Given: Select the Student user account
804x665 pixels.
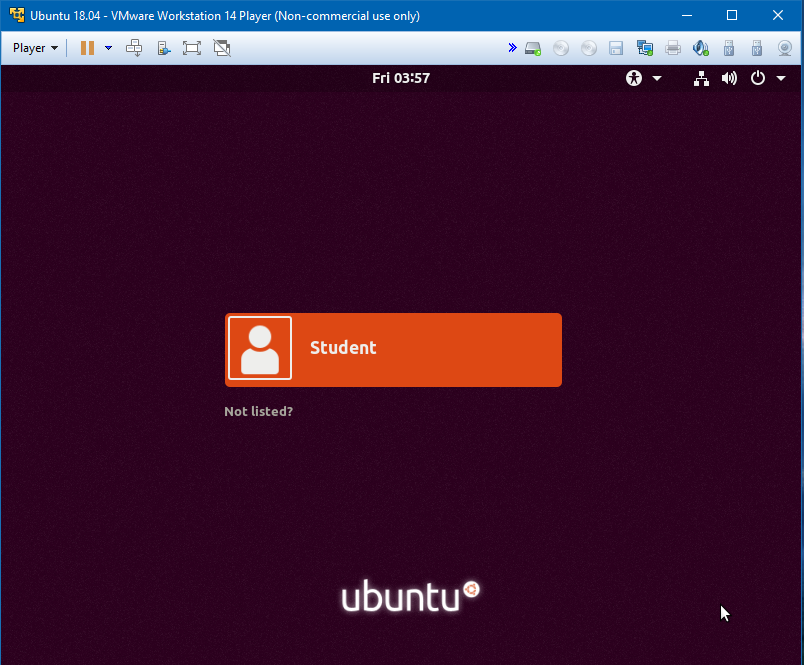Looking at the screenshot, I should pyautogui.click(x=393, y=350).
